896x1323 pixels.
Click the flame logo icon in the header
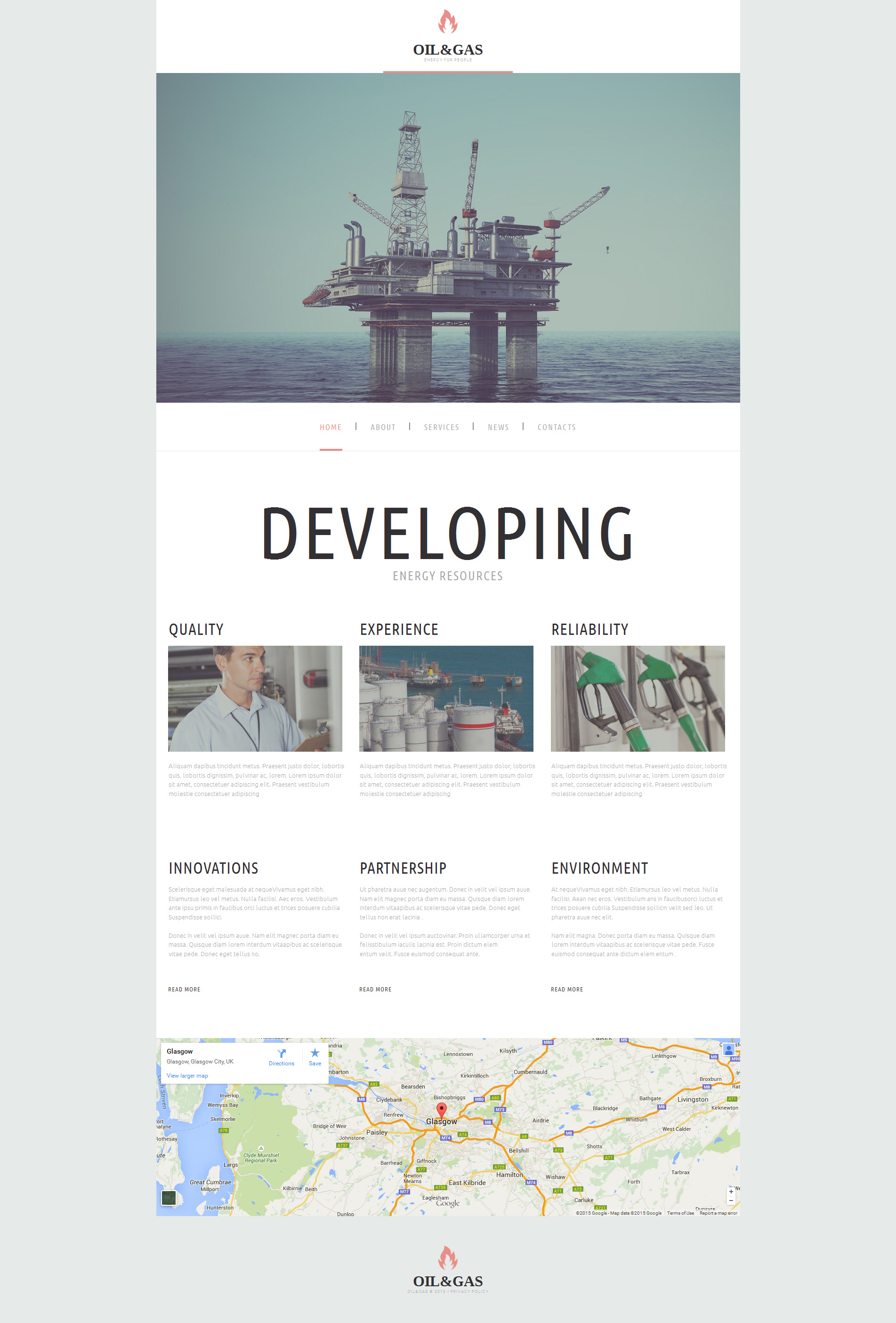click(448, 22)
